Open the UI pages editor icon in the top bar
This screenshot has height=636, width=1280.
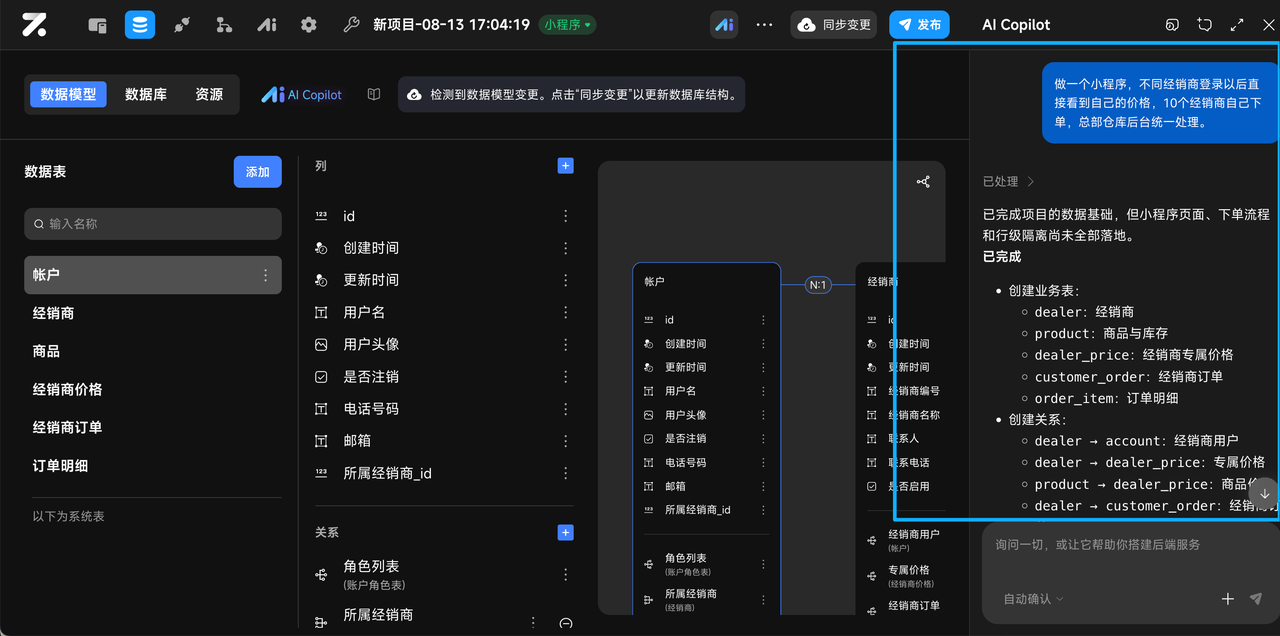pos(97,25)
